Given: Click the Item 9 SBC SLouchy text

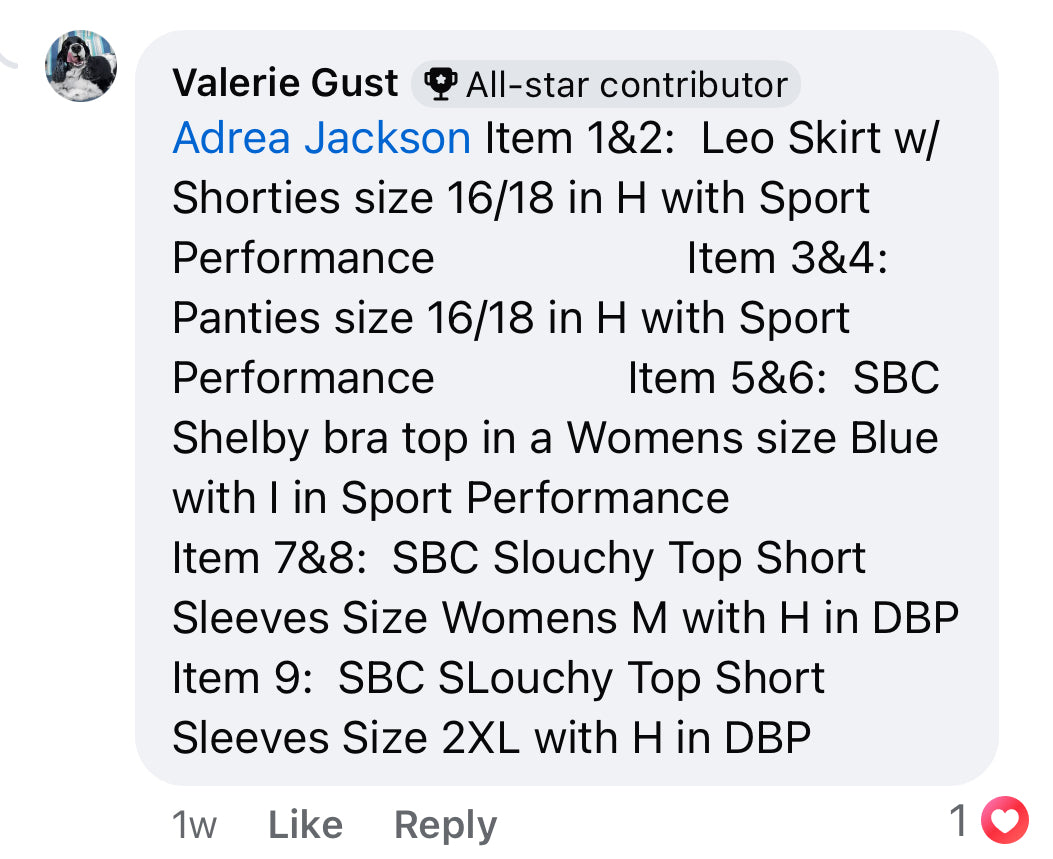Looking at the screenshot, I should [x=498, y=678].
